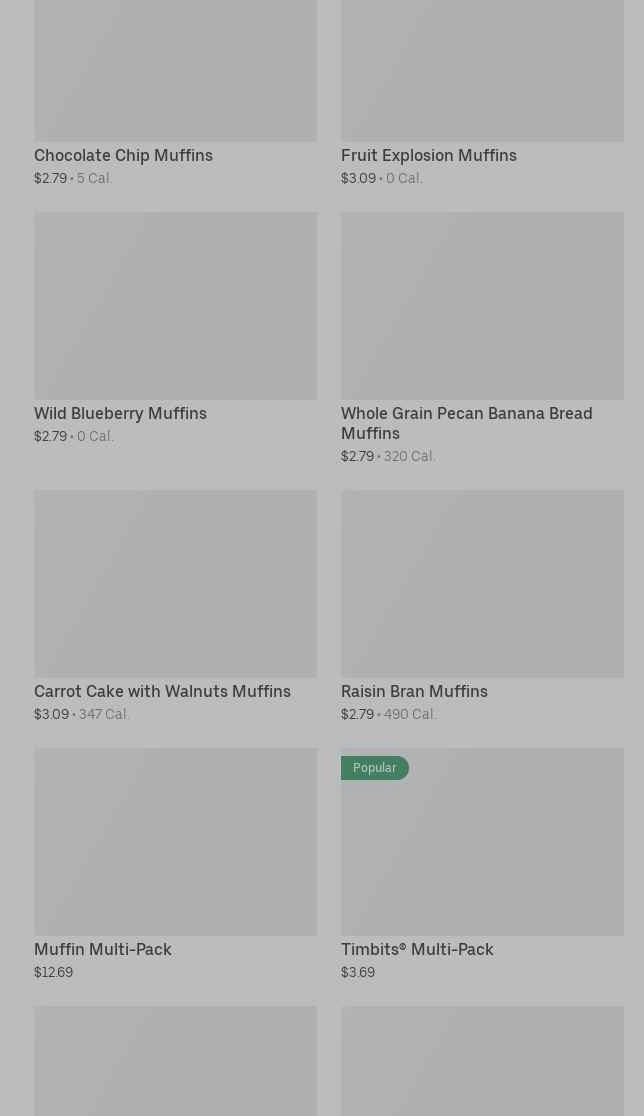Click the Raisin Bran 490 Cal. price line
The image size is (644, 1116).
[388, 715]
